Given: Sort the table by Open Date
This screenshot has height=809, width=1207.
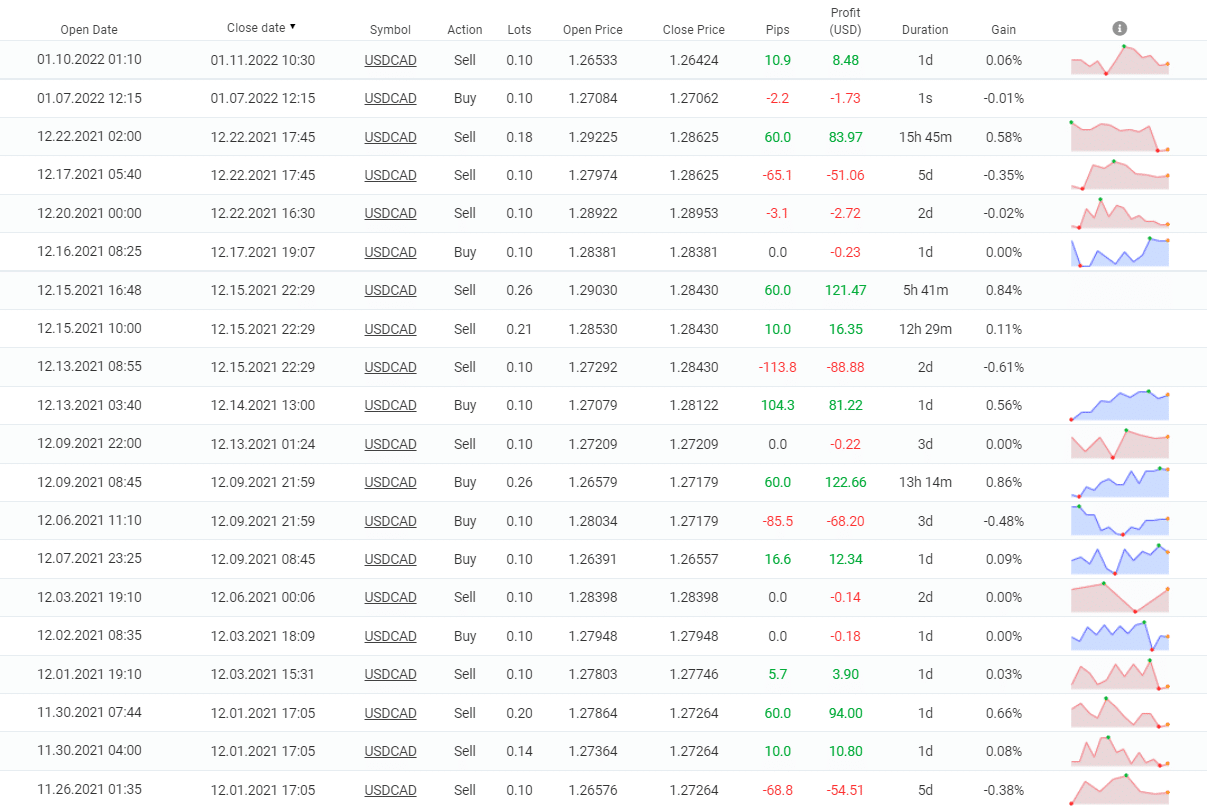Looking at the screenshot, I should [89, 29].
